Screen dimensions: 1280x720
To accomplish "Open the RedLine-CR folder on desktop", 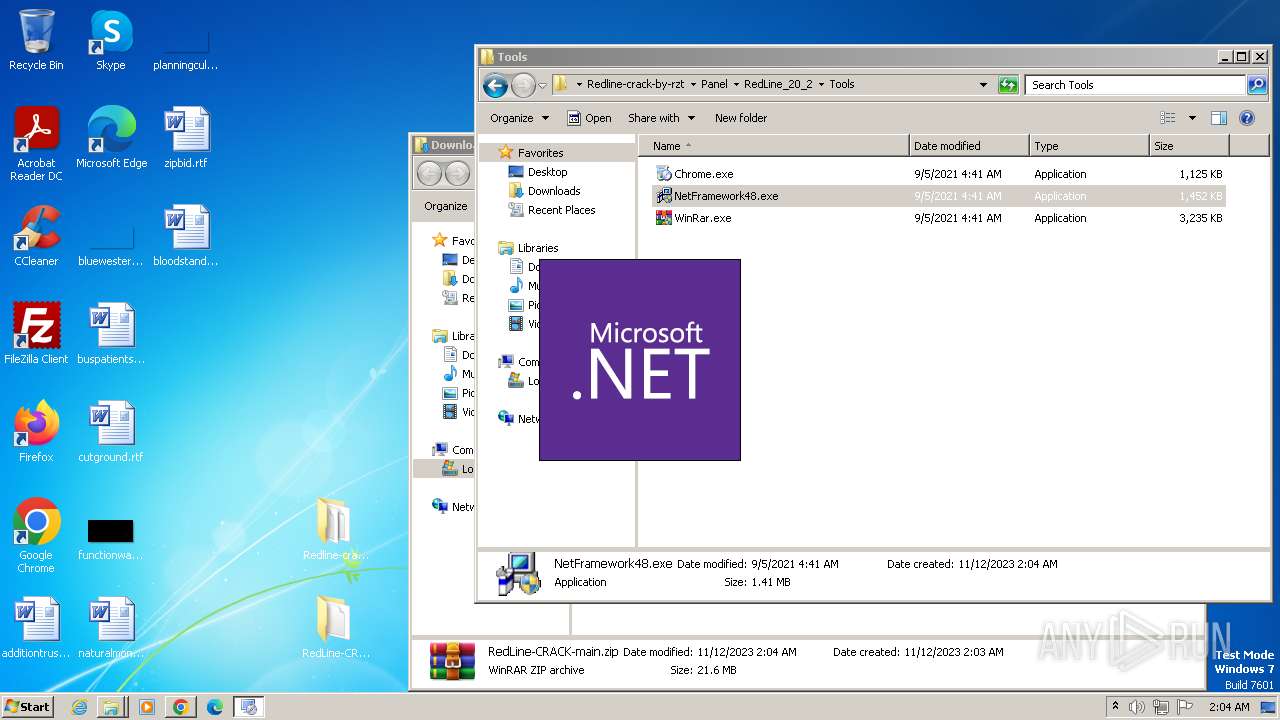I will tap(335, 628).
